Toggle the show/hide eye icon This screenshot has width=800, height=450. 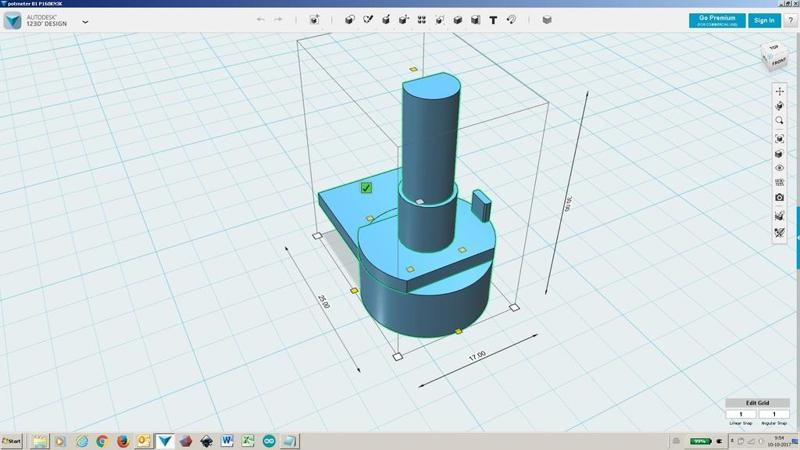[779, 168]
